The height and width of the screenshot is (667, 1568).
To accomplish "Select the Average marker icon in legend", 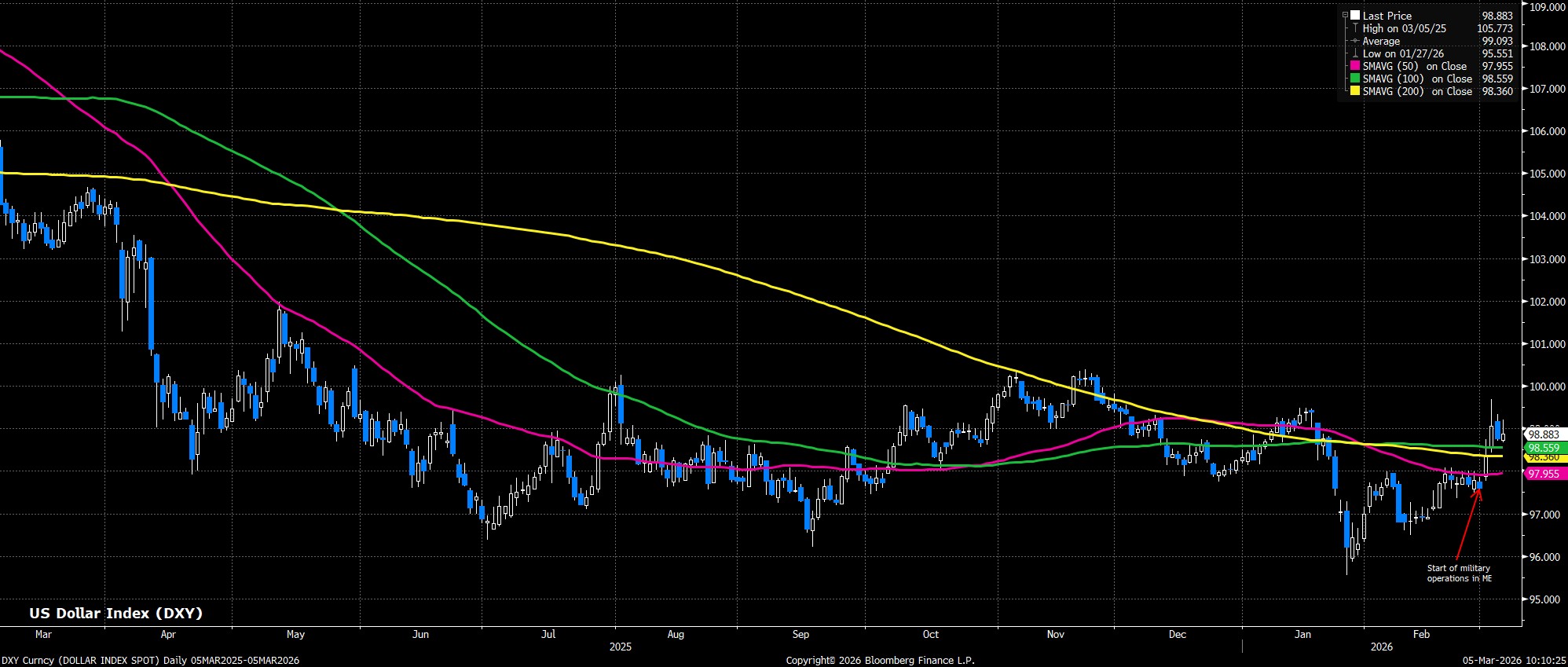I will [1354, 42].
